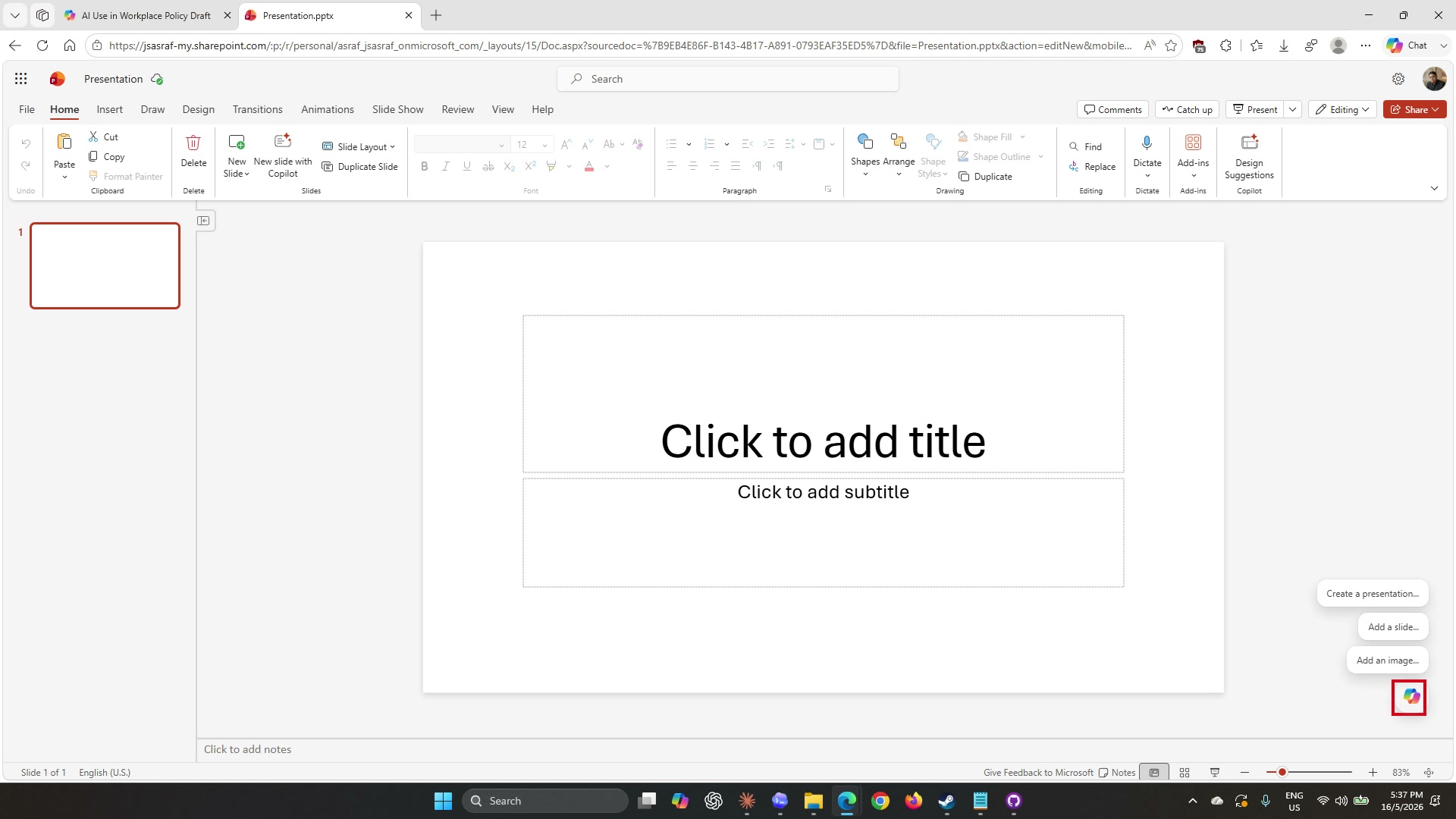Choose Create a presentation suggestion

[1373, 594]
